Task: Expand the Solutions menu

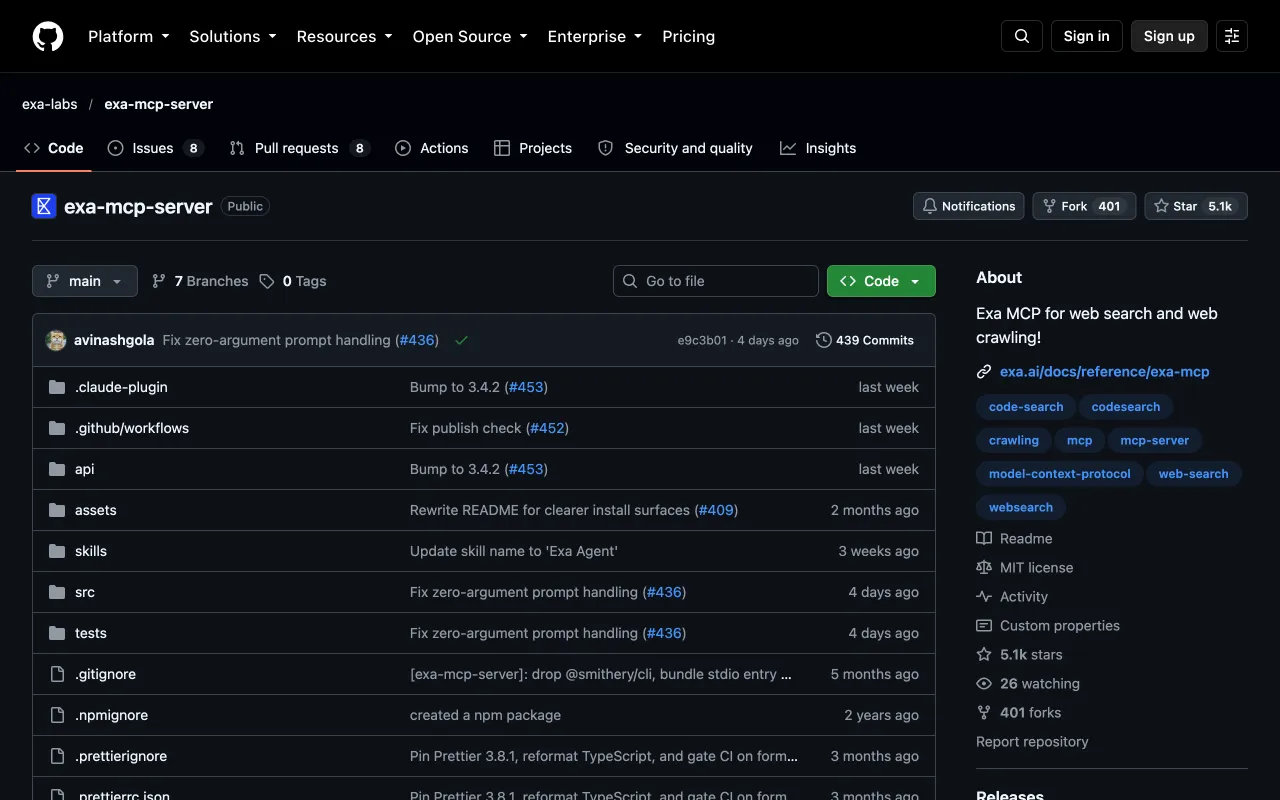Action: 233,36
